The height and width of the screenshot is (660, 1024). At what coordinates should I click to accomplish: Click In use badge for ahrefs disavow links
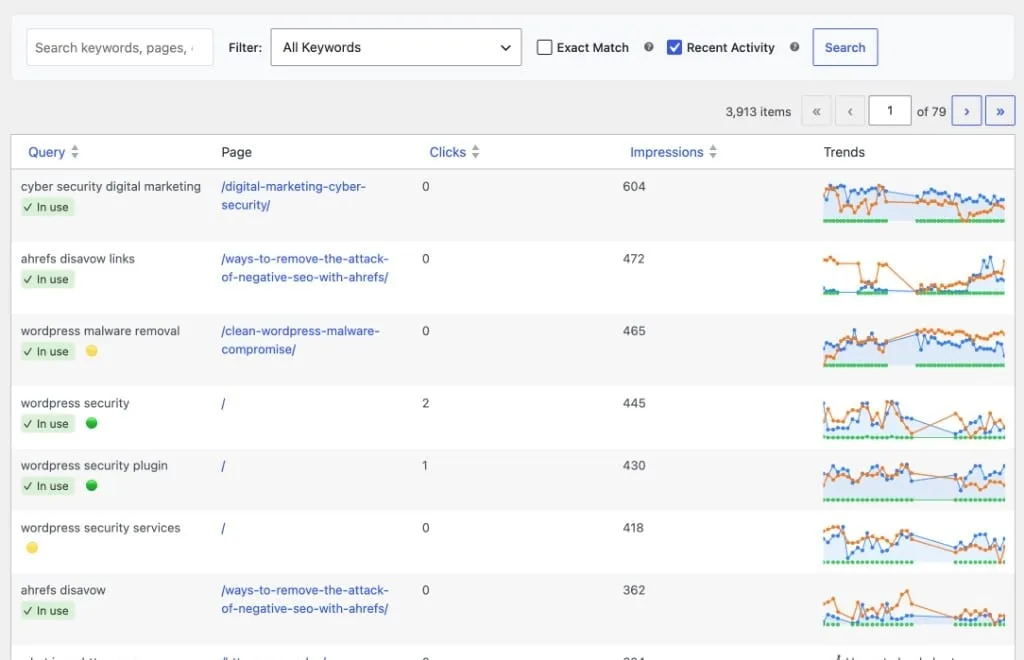tap(47, 279)
